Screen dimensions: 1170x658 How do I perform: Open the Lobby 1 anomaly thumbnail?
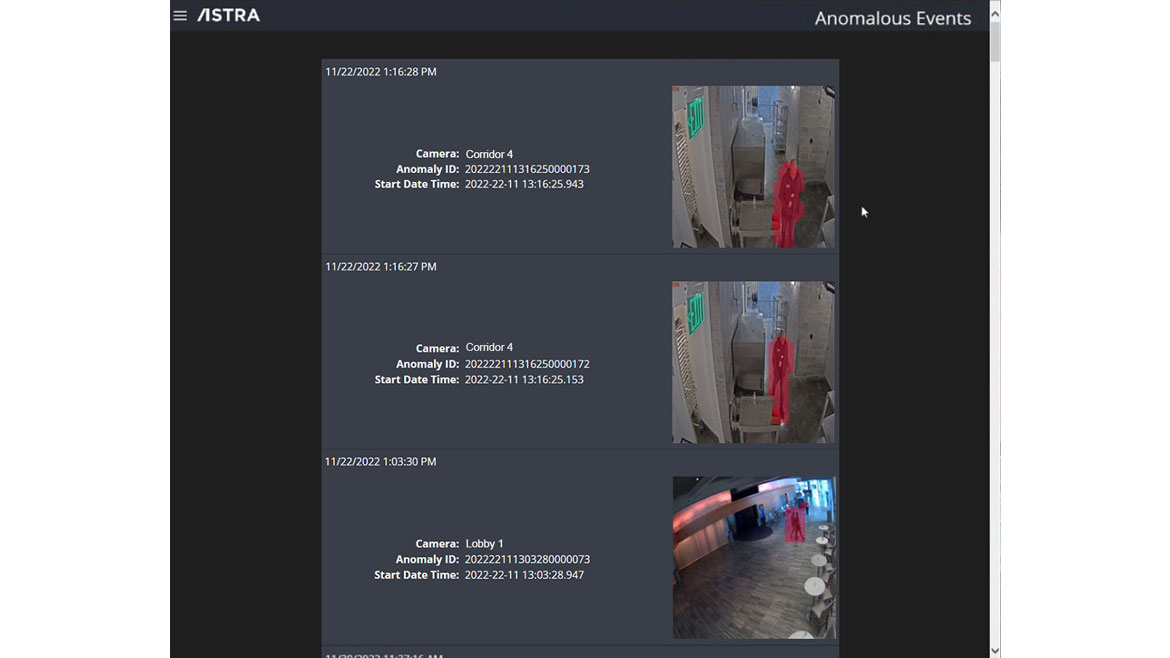754,557
